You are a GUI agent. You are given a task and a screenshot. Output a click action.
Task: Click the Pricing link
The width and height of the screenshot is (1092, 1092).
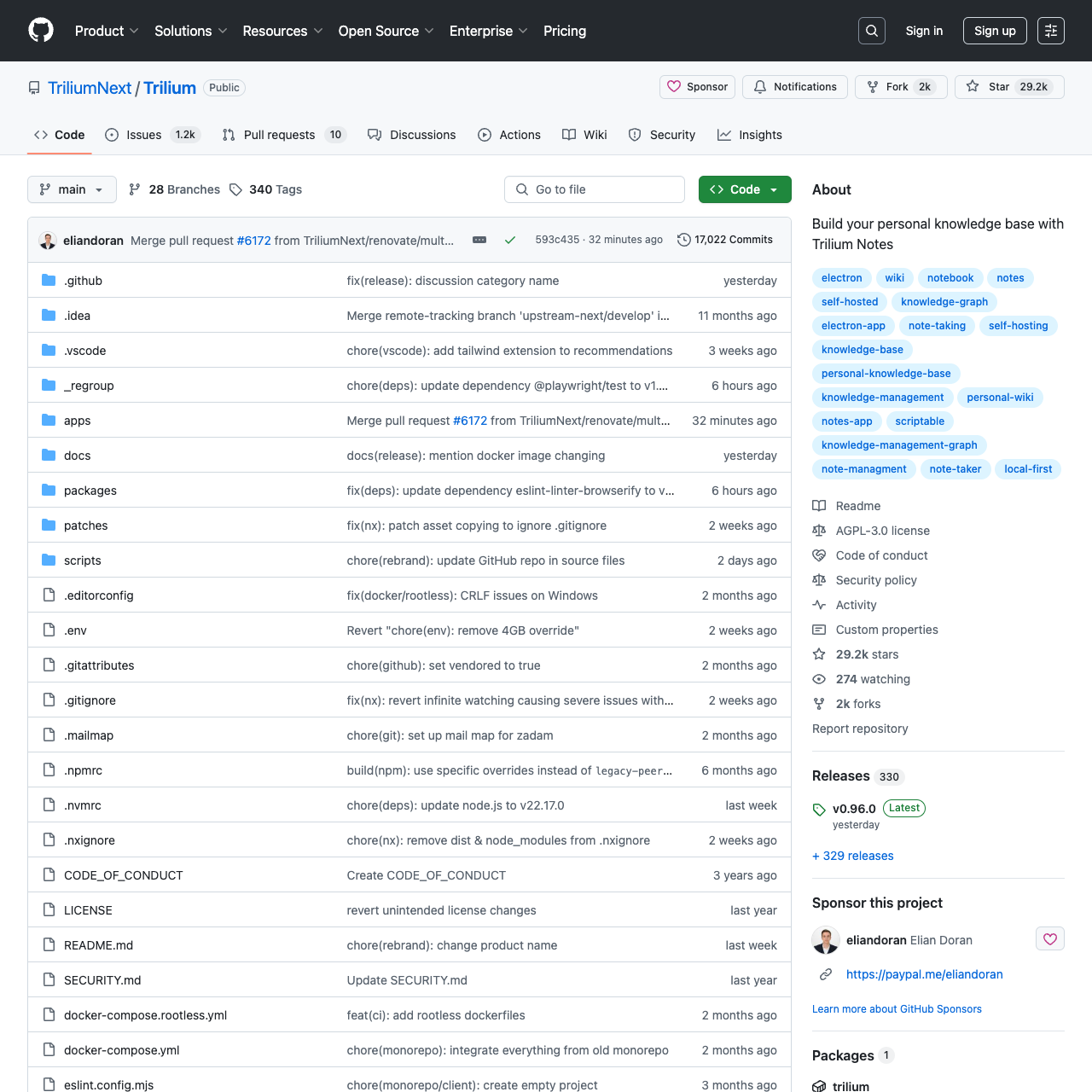click(565, 31)
